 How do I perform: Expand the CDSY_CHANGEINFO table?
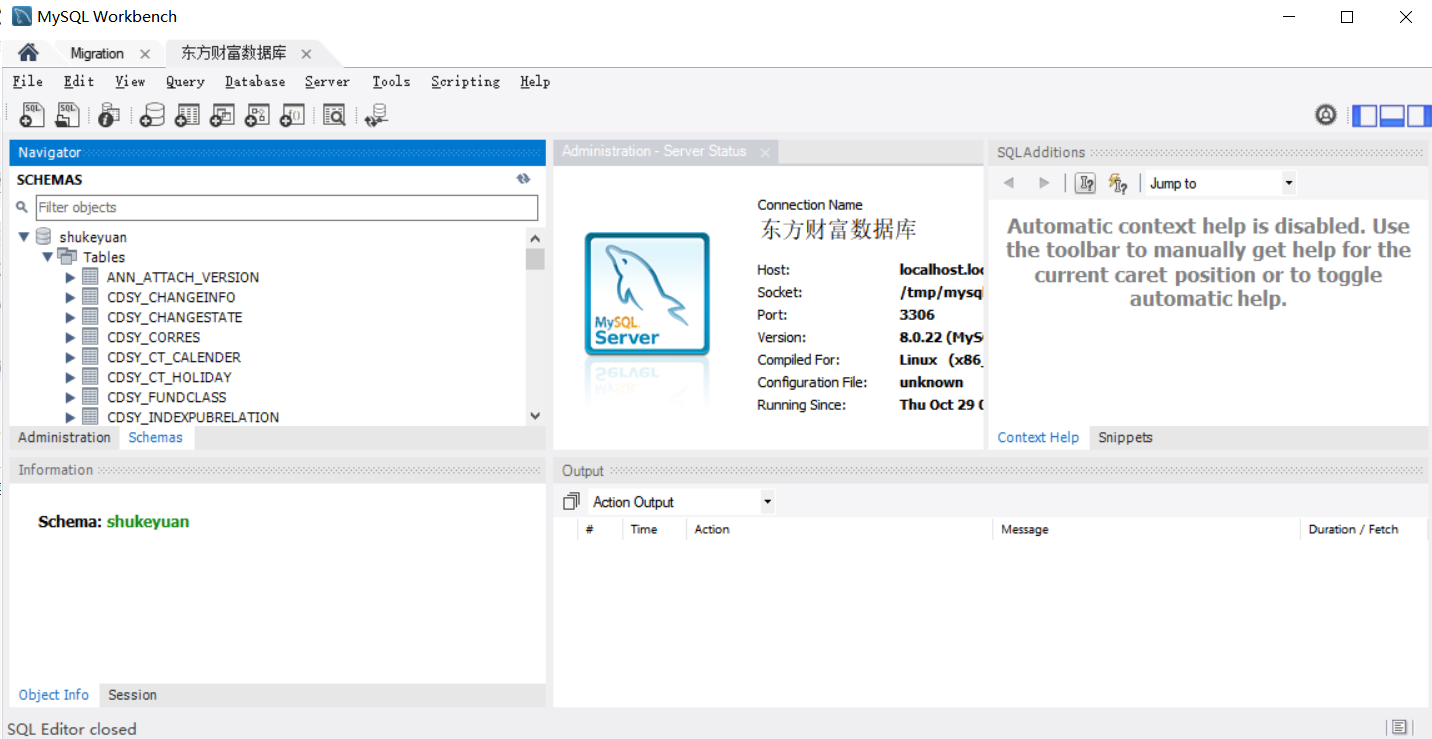[x=70, y=297]
